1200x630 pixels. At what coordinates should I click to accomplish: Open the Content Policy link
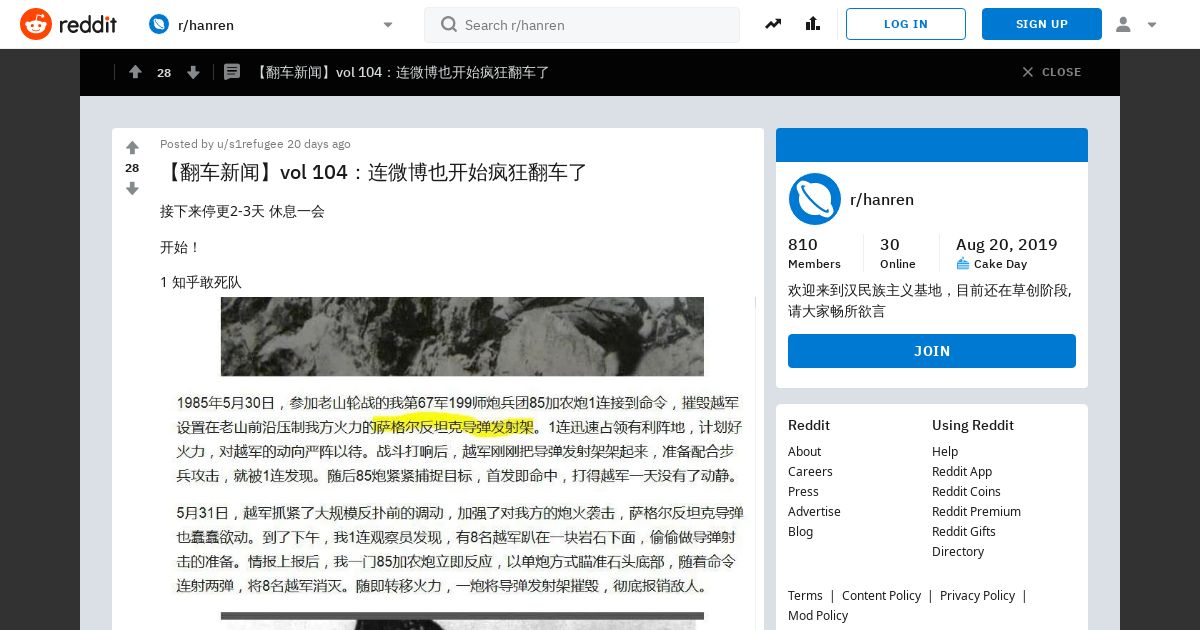coord(881,595)
